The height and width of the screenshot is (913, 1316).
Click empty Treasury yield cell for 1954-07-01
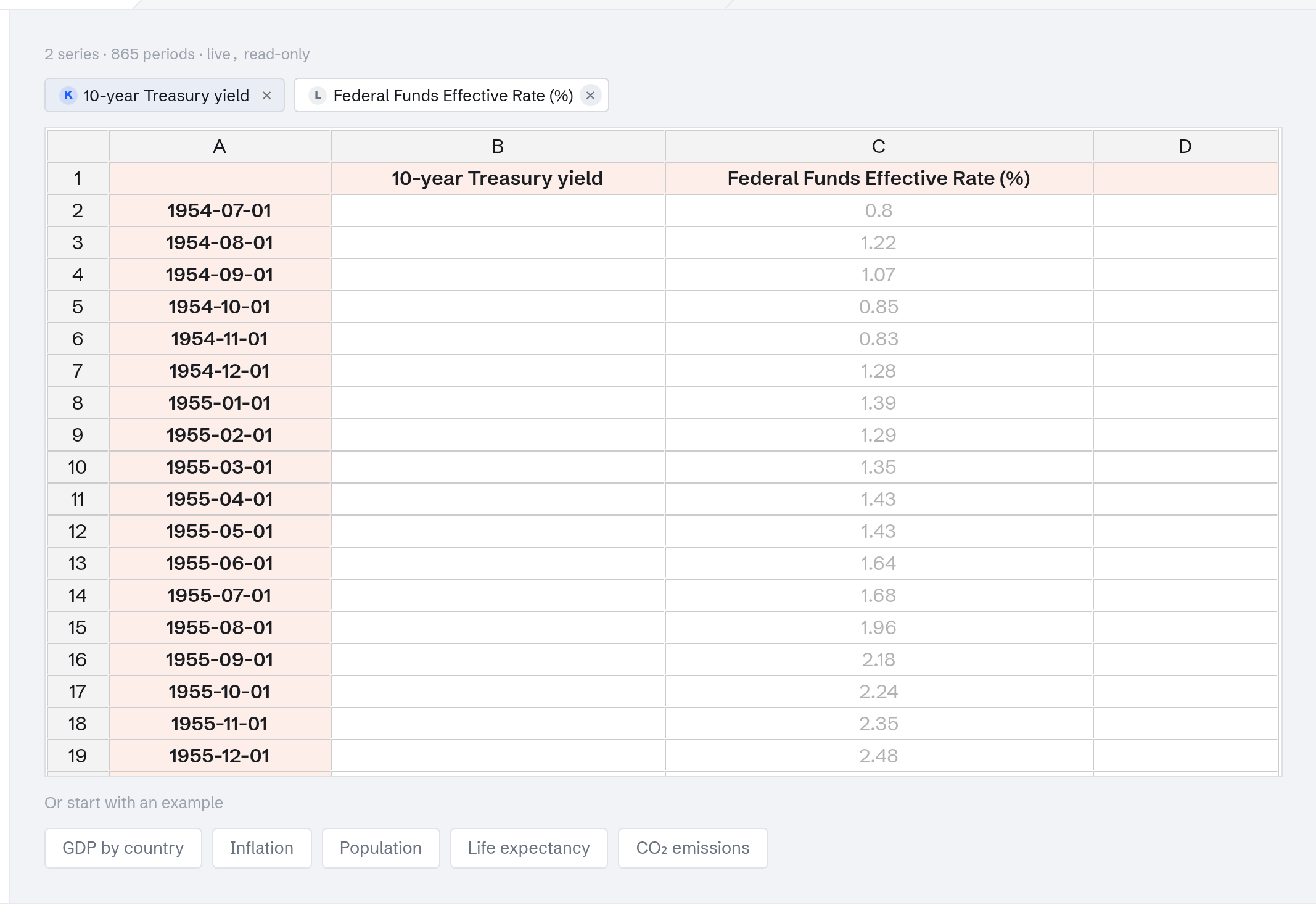tap(498, 211)
